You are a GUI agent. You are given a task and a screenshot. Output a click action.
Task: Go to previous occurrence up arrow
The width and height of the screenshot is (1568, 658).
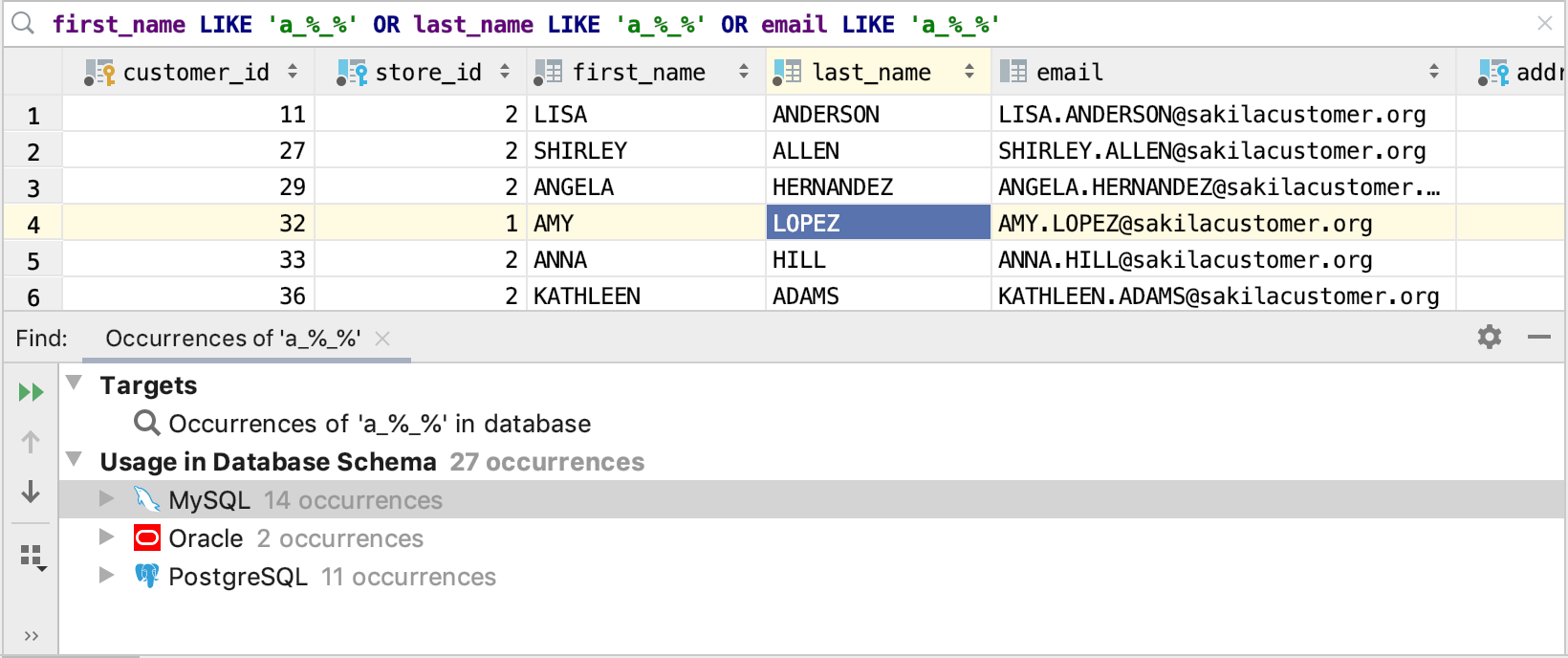click(x=31, y=442)
